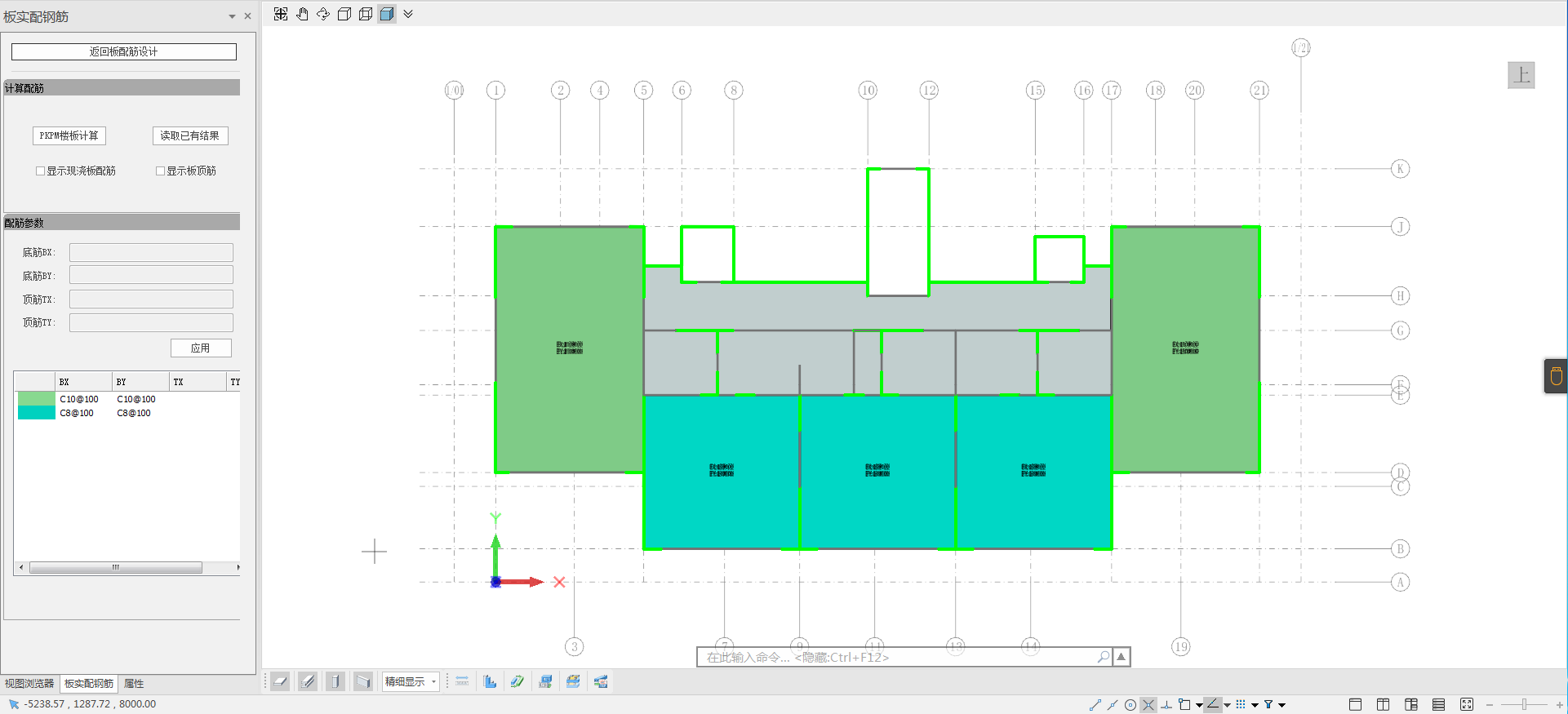The image size is (1568, 714).
Task: Select the pan hand tool
Action: click(x=302, y=14)
